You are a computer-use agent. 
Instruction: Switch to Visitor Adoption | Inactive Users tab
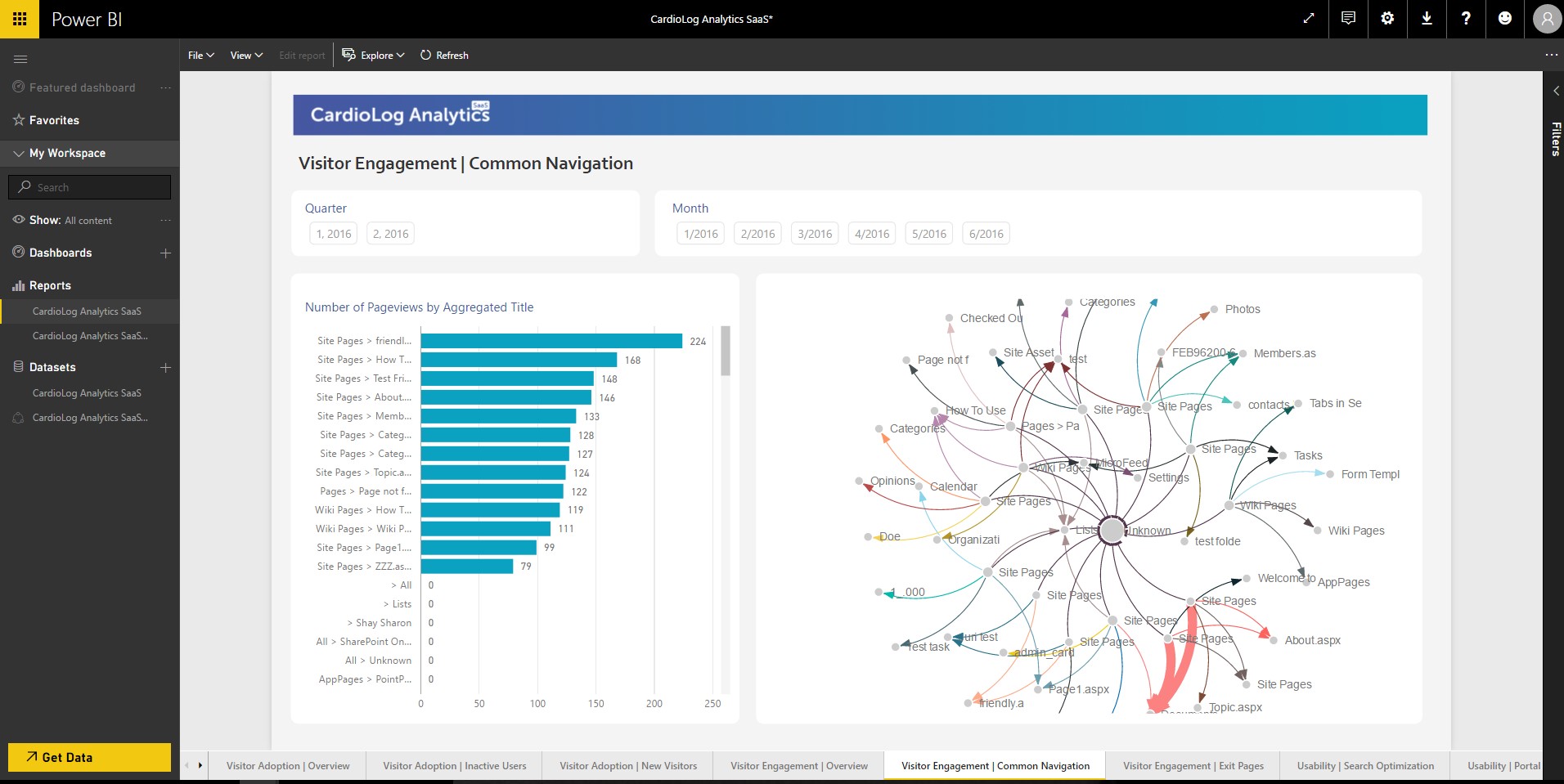[455, 766]
